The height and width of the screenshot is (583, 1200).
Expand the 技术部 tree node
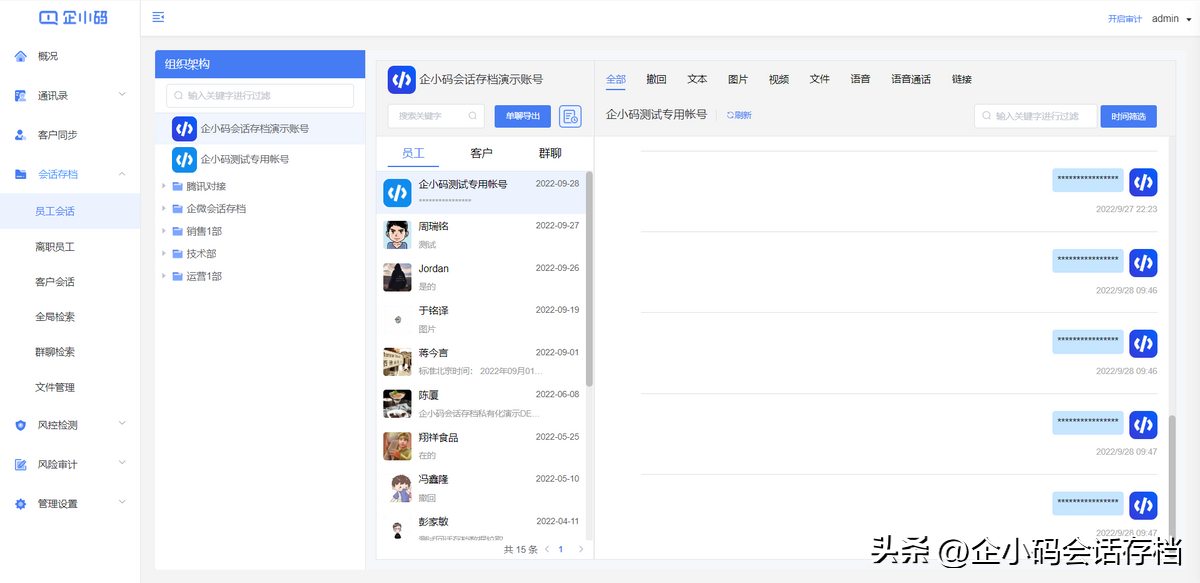(x=164, y=254)
